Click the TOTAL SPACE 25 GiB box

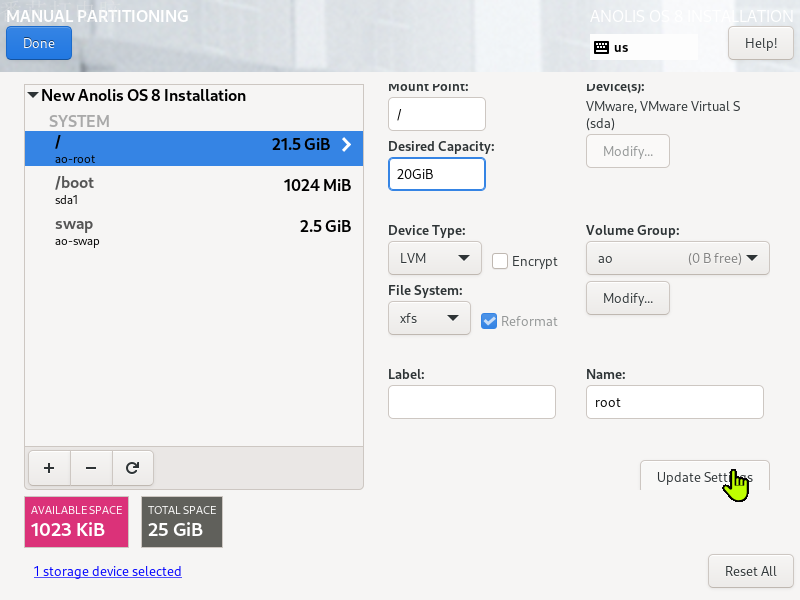click(182, 522)
